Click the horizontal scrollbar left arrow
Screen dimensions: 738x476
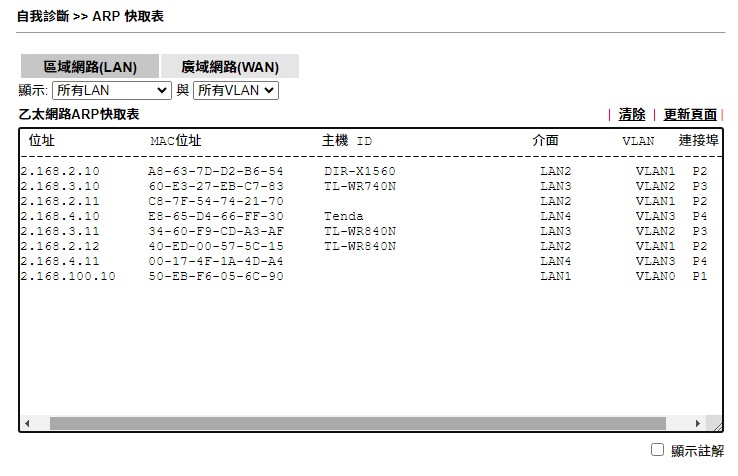click(27, 424)
